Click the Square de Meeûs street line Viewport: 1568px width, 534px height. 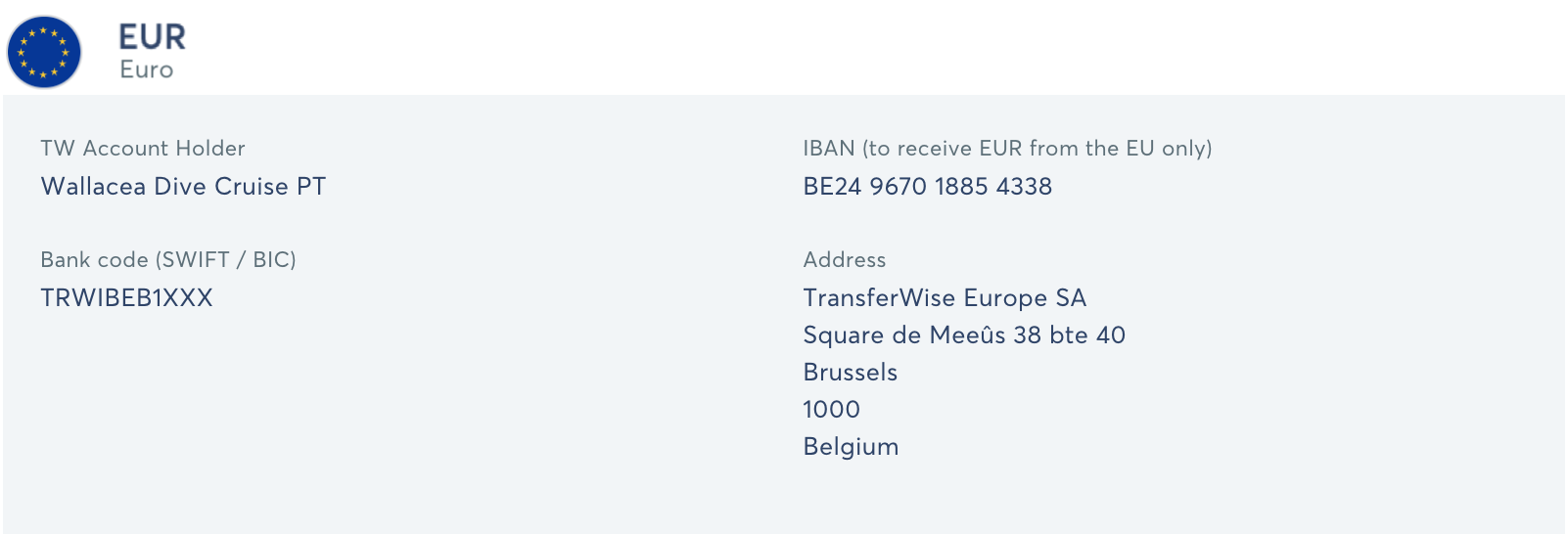pyautogui.click(x=964, y=335)
